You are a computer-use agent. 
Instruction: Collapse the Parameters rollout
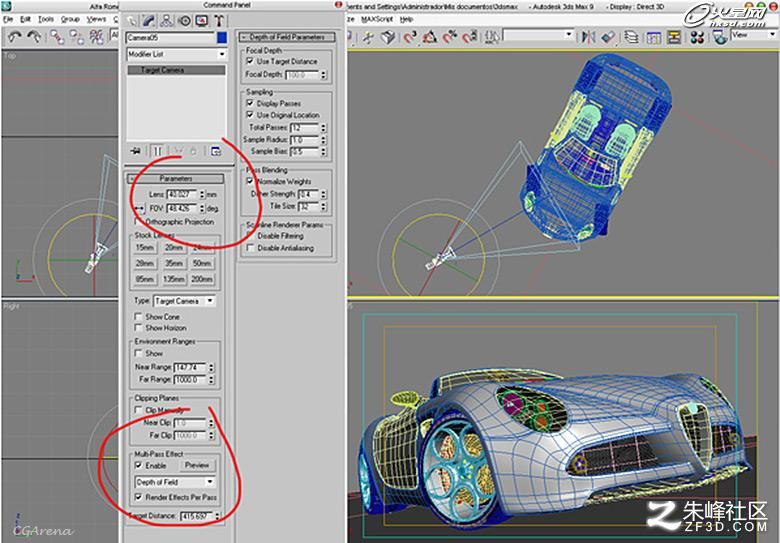click(x=176, y=179)
